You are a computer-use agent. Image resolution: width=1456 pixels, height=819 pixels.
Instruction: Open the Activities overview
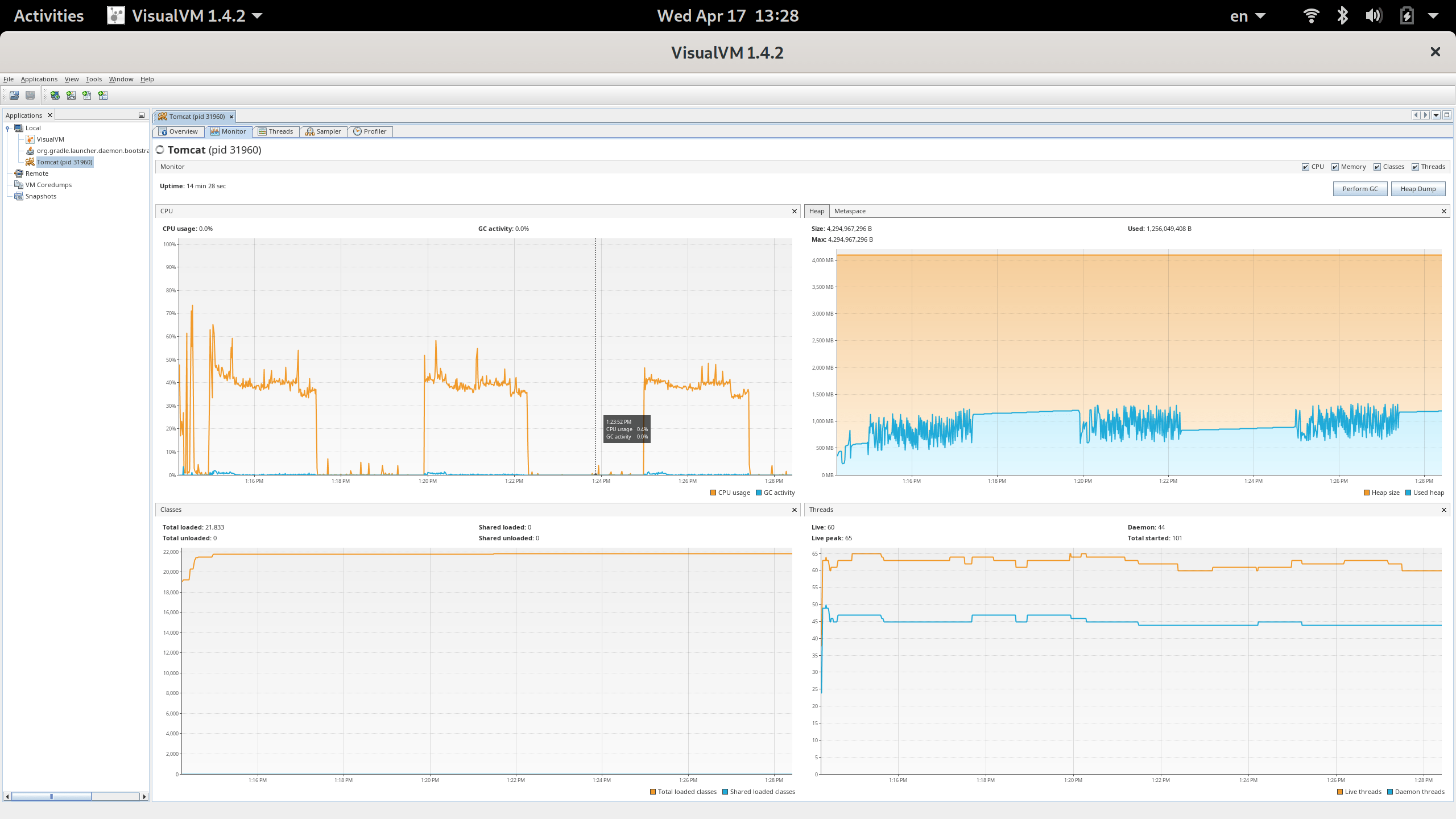coord(49,15)
